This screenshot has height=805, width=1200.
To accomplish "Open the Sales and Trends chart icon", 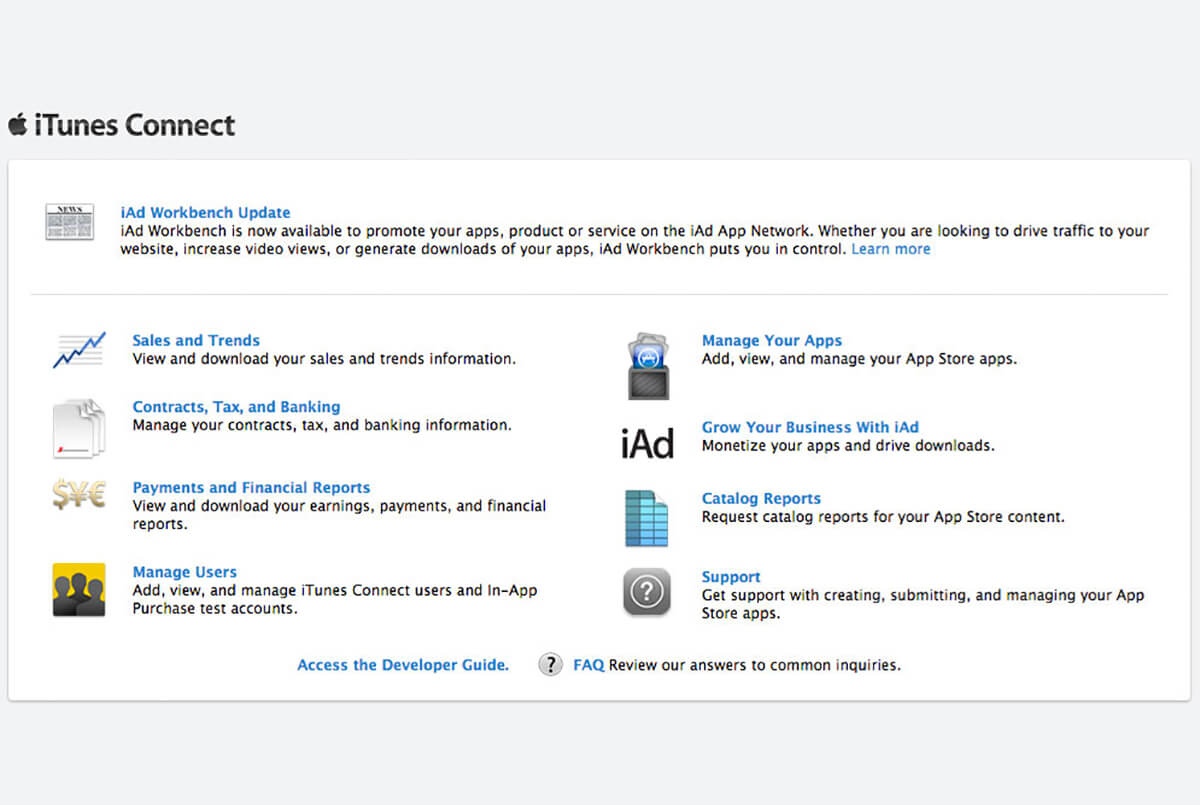I will tap(79, 350).
